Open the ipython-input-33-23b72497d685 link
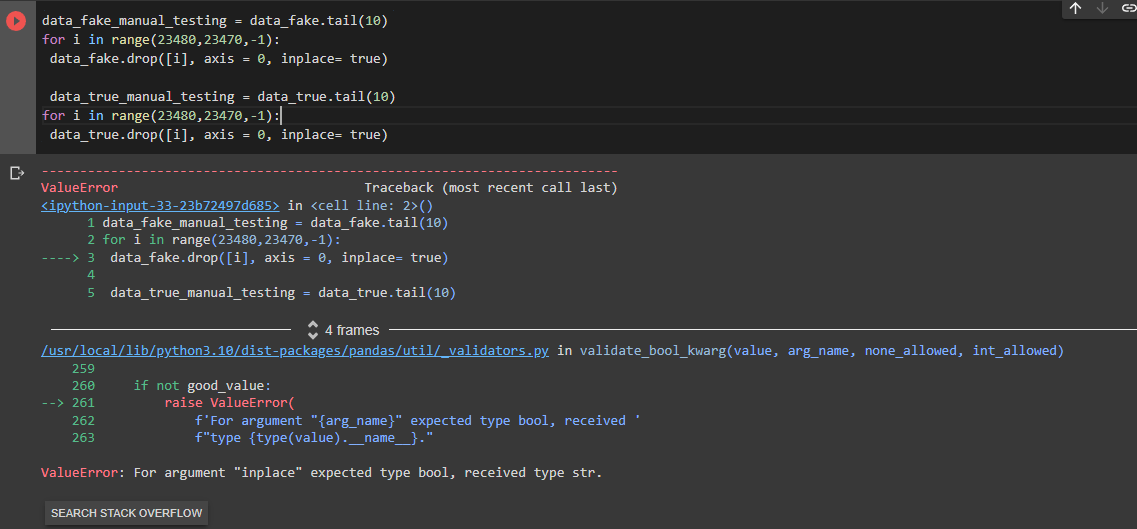 coord(160,205)
